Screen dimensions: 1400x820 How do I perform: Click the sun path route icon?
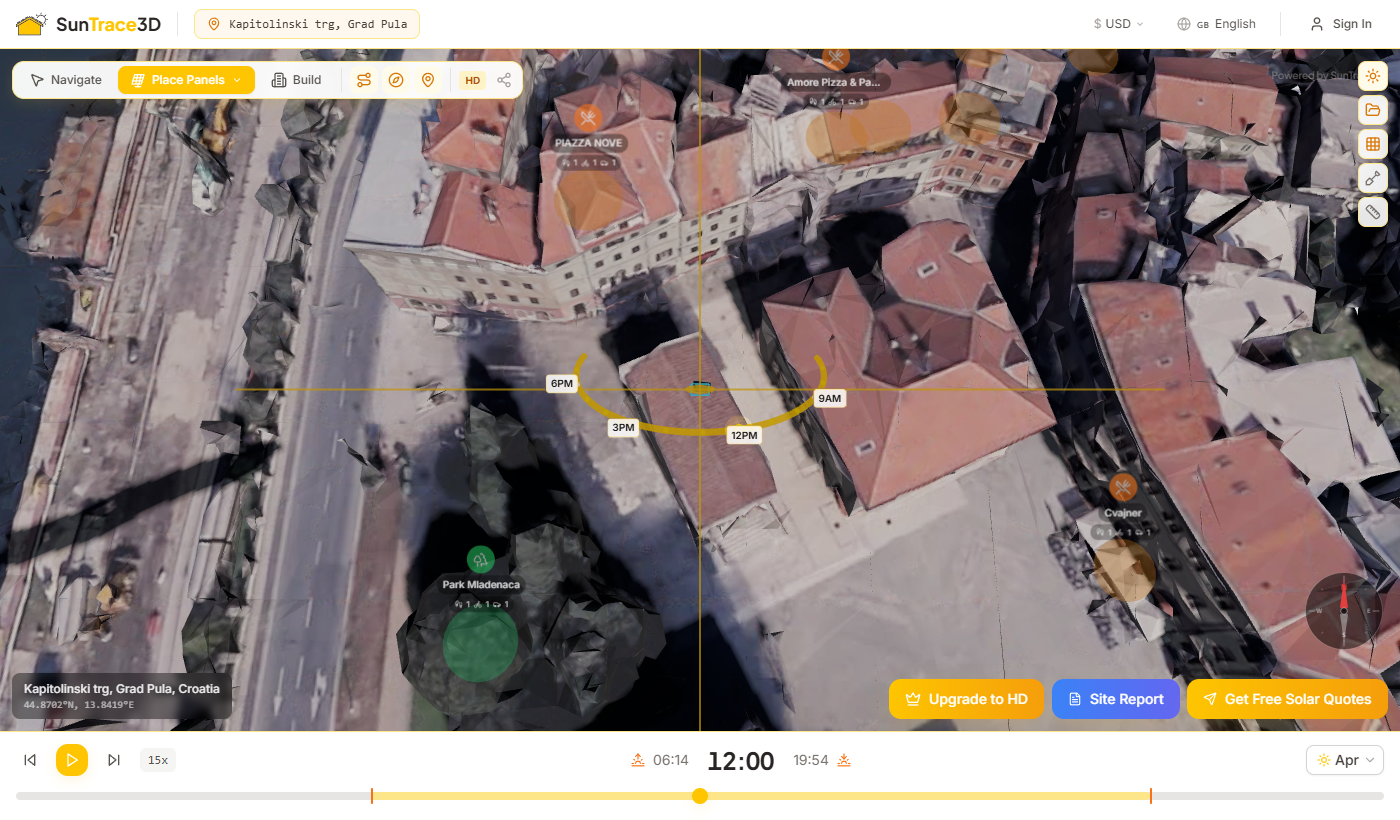click(x=364, y=80)
